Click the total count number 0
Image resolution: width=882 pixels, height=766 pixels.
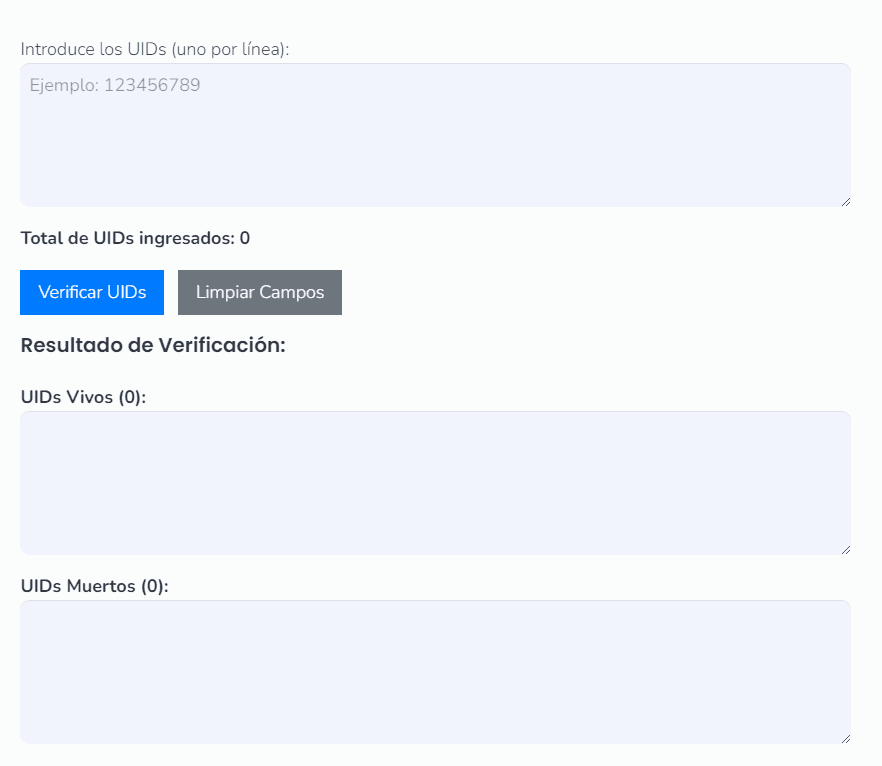coord(245,238)
